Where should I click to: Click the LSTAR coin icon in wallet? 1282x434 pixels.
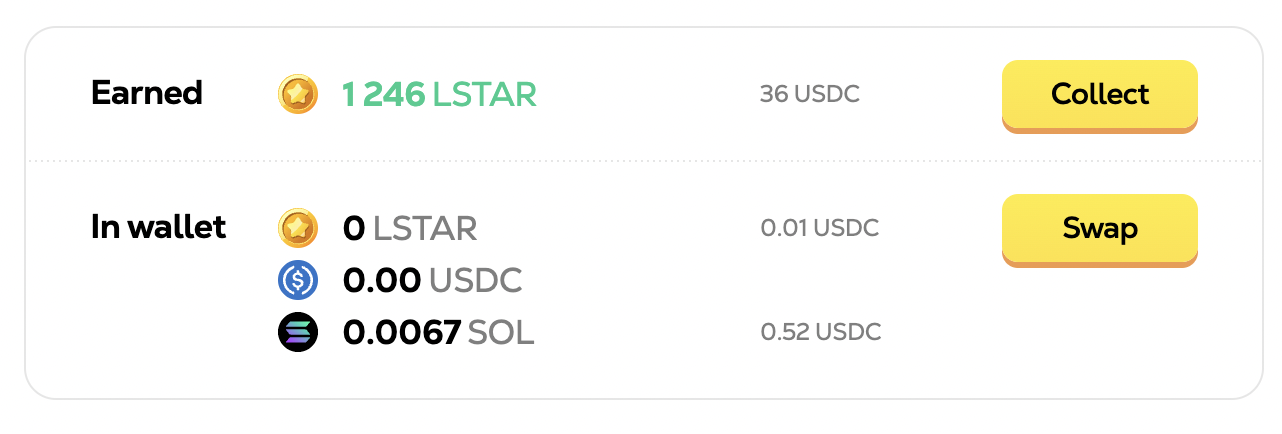point(297,229)
